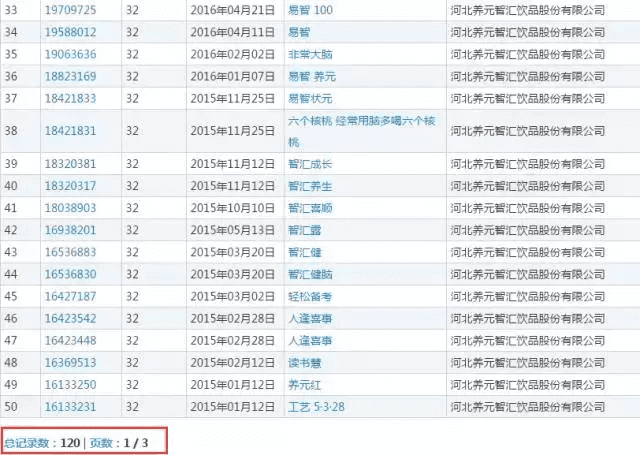Screen dimensions: 640x455
Task: Open registration number 16423542
Action: (70, 318)
